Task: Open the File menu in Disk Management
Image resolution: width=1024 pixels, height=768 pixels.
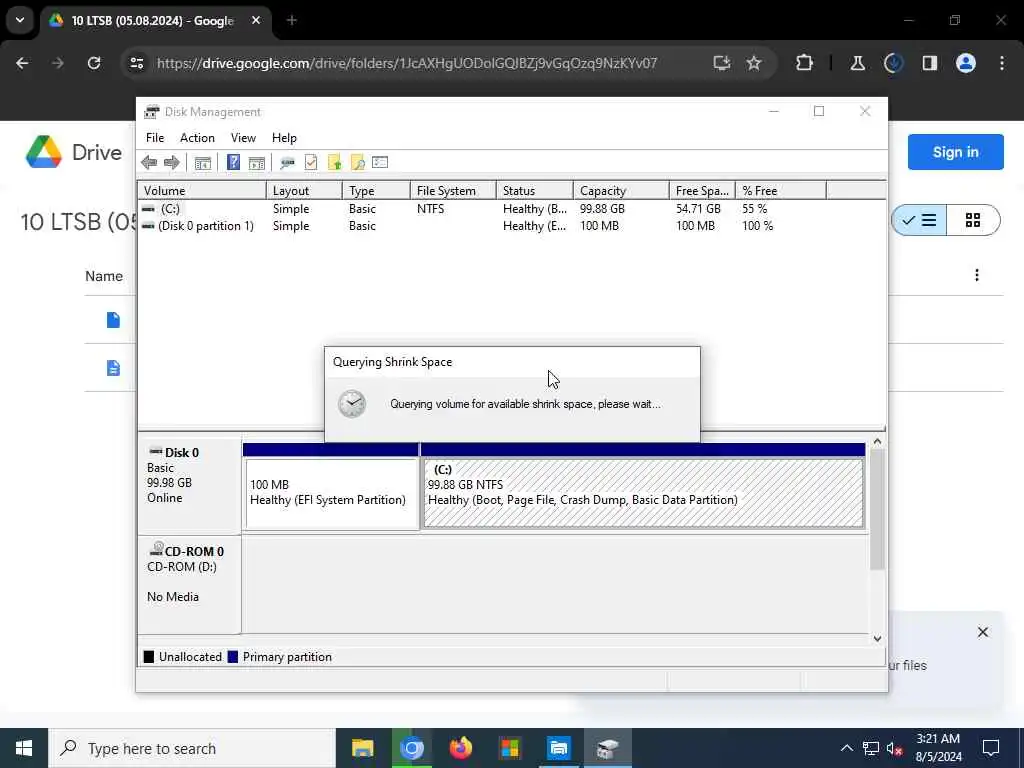Action: (x=155, y=138)
